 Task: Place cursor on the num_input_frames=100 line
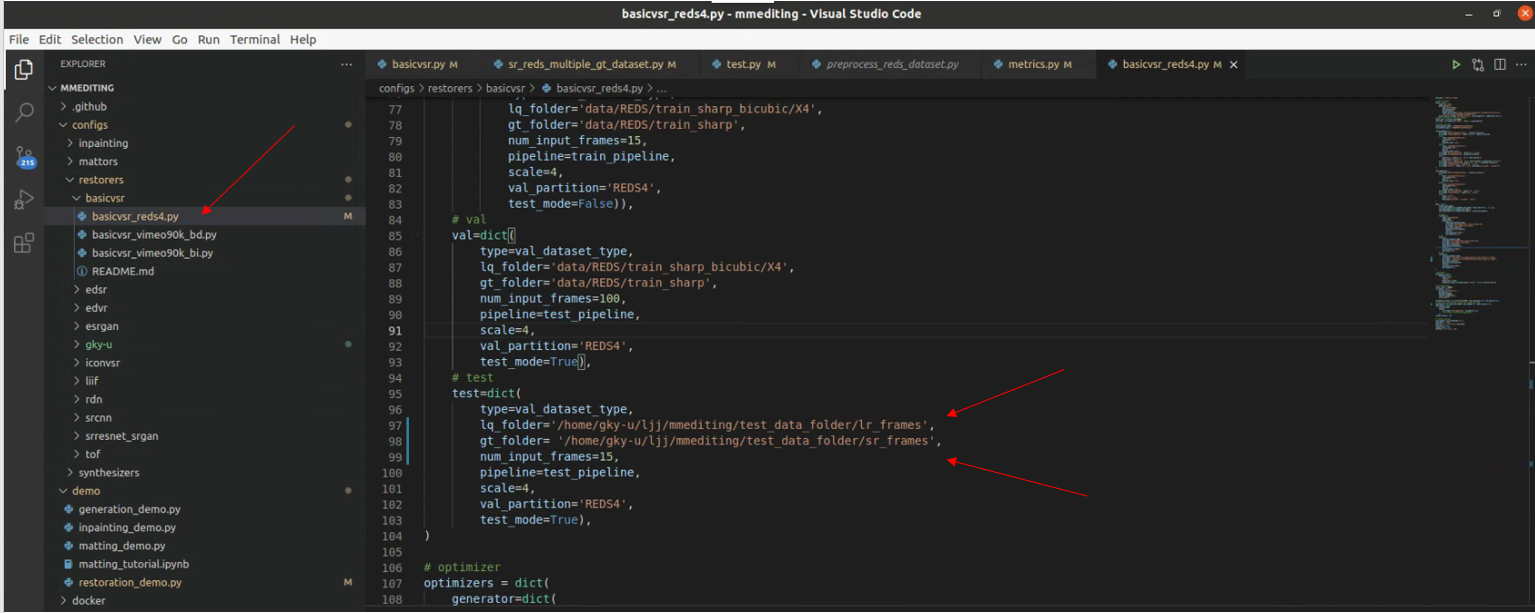pos(552,298)
